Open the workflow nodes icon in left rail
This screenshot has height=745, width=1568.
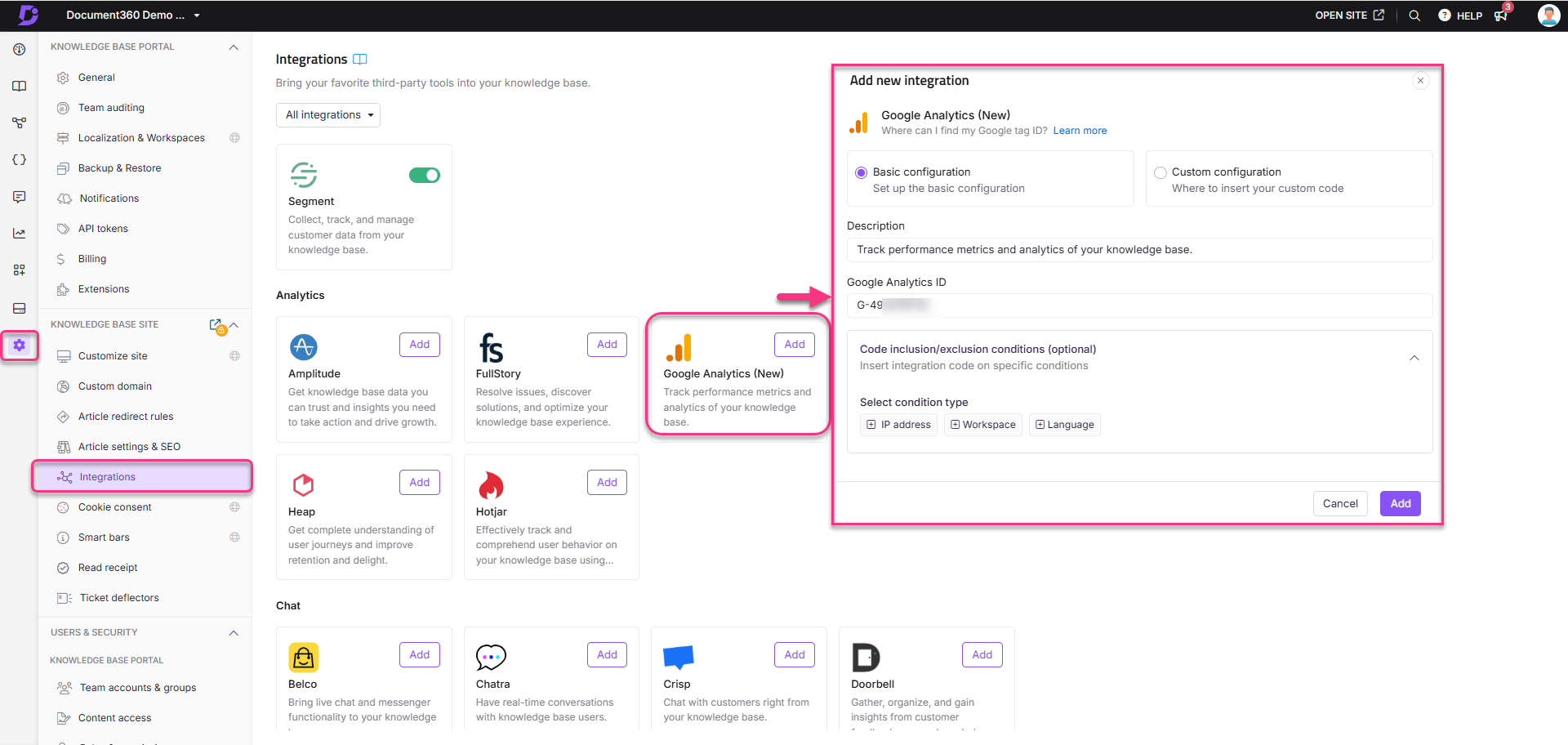[20, 123]
